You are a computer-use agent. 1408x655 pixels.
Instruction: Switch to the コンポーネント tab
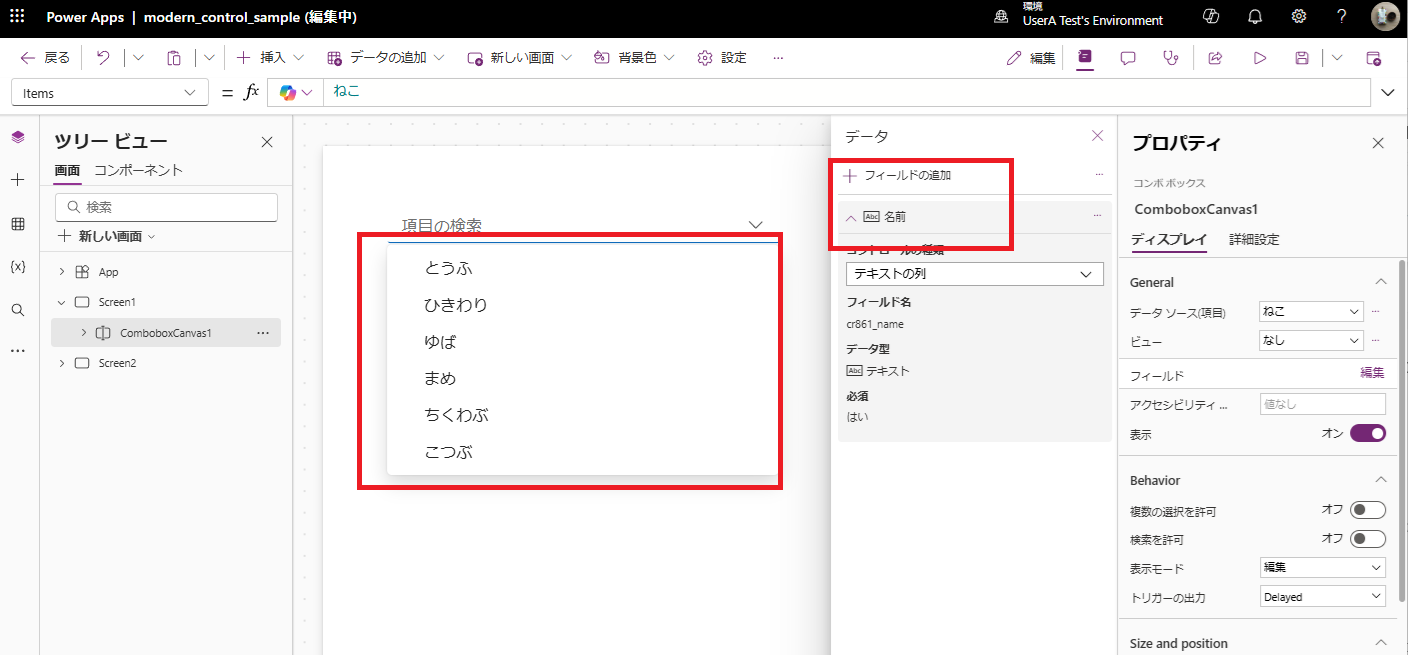(x=138, y=170)
